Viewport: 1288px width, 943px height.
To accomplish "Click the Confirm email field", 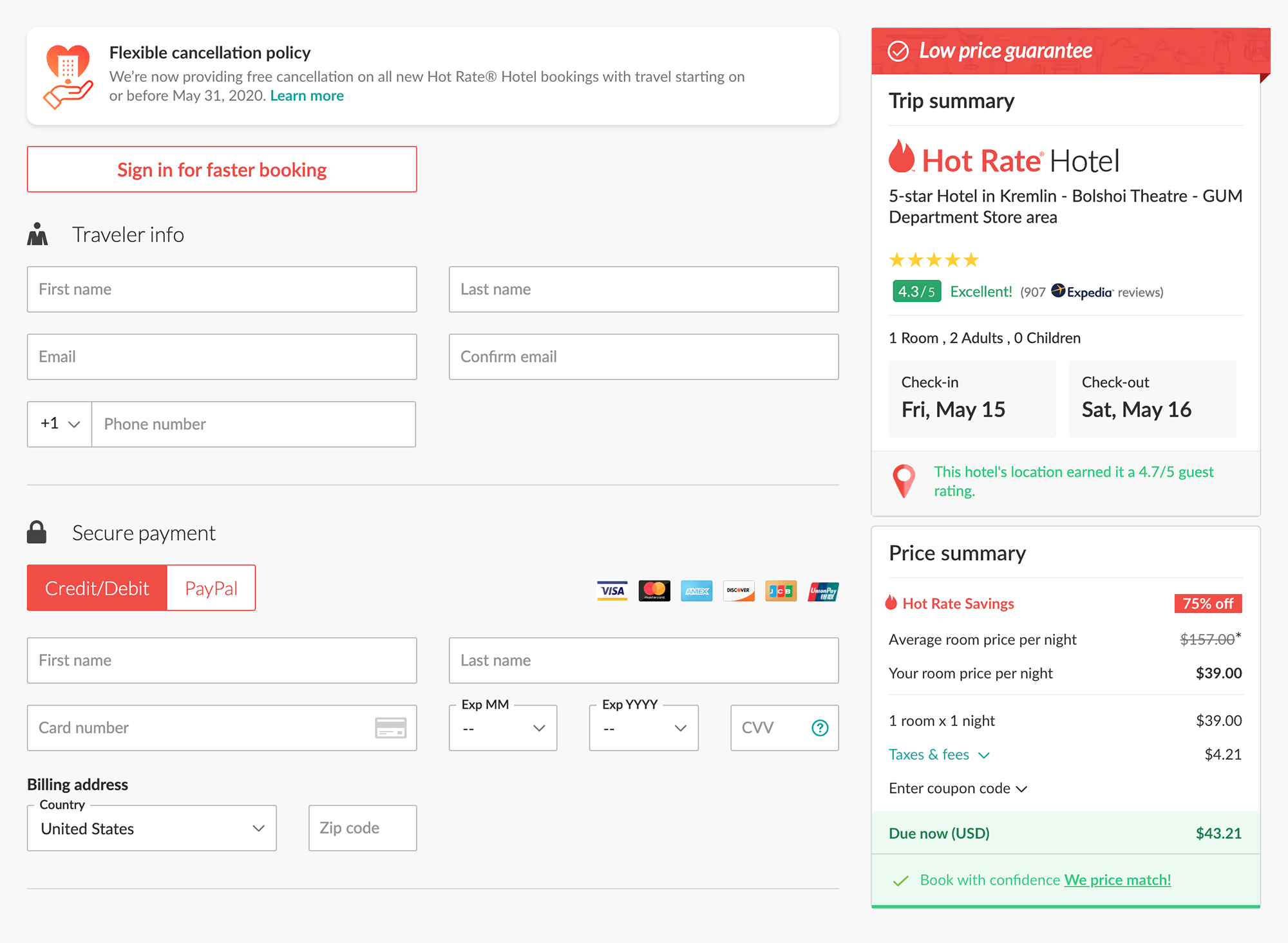I will (644, 357).
